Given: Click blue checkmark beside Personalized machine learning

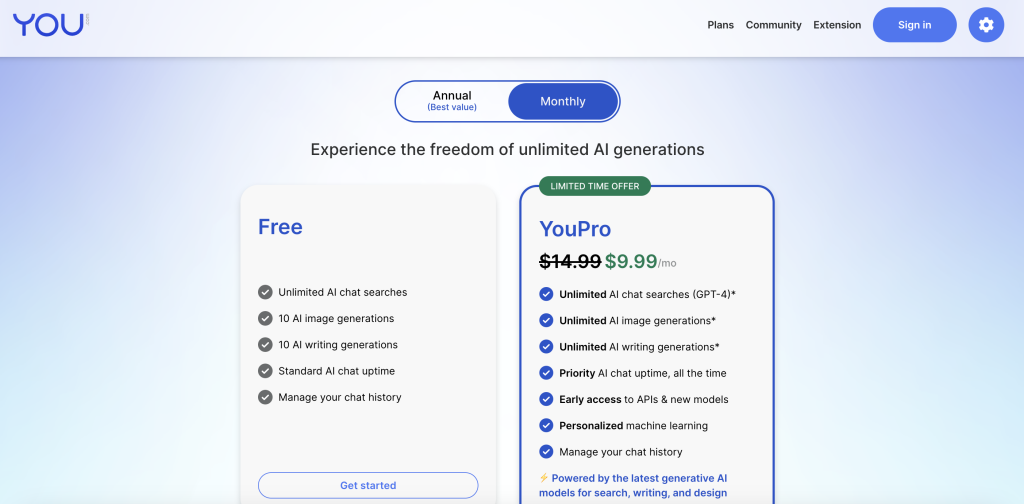Looking at the screenshot, I should pyautogui.click(x=546, y=425).
